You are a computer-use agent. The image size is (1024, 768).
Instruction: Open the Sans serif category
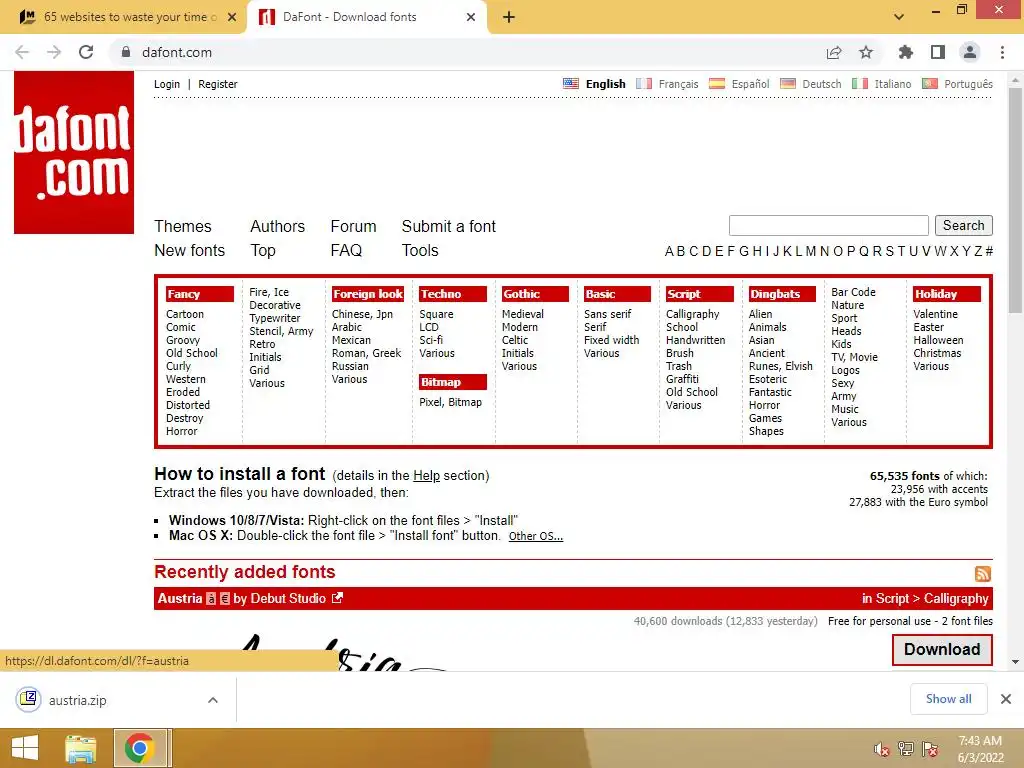pyautogui.click(x=607, y=314)
